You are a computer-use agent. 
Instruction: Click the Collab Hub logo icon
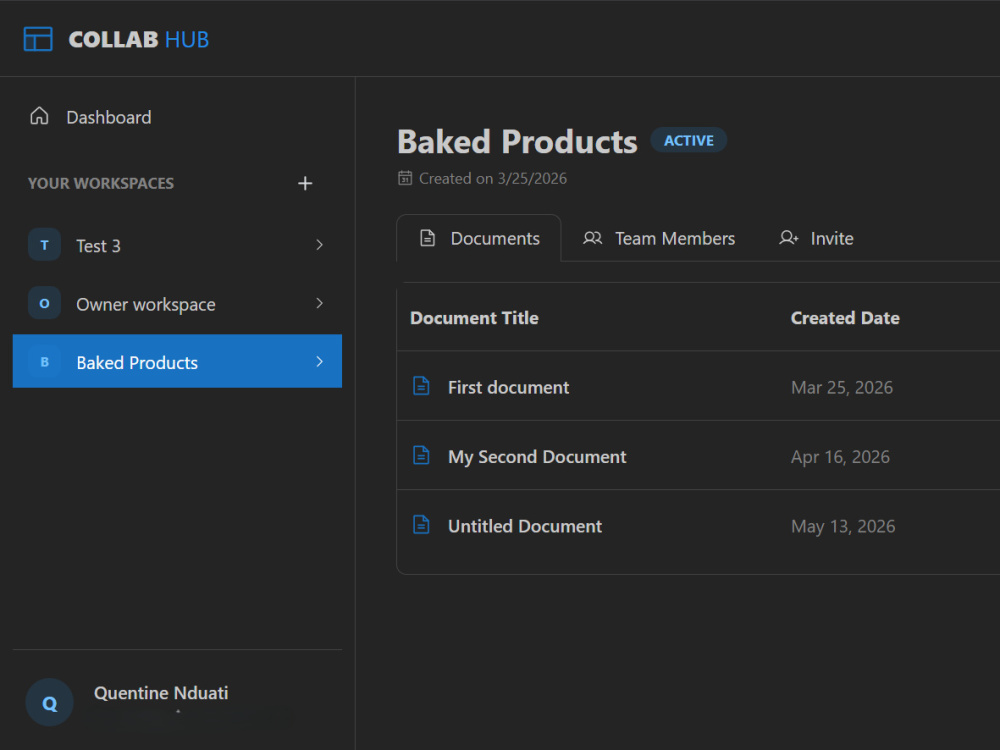(x=38, y=39)
